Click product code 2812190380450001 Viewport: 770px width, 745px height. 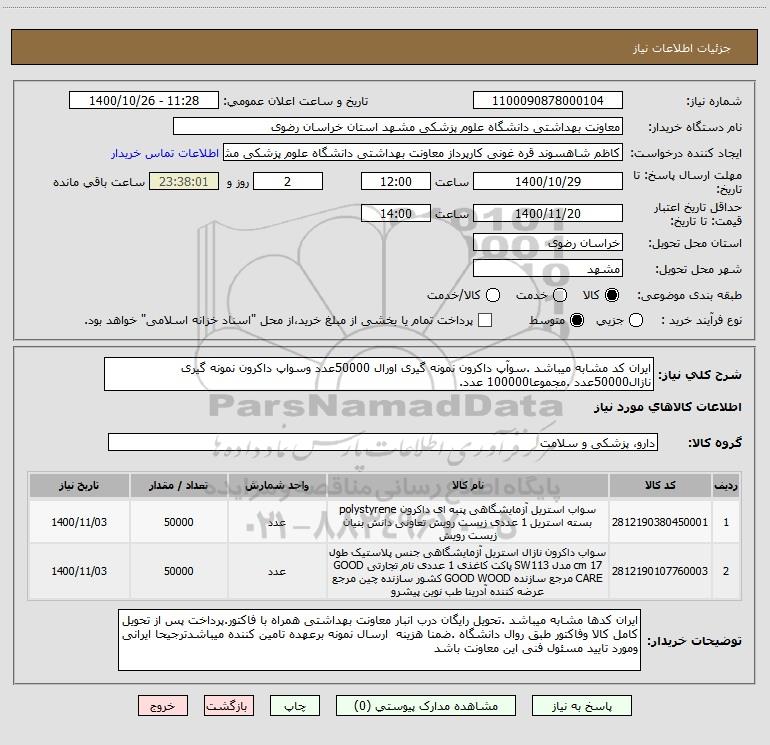pos(660,522)
